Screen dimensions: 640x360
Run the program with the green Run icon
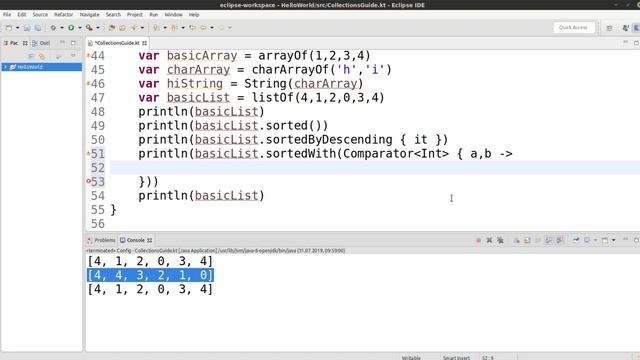(x=71, y=28)
